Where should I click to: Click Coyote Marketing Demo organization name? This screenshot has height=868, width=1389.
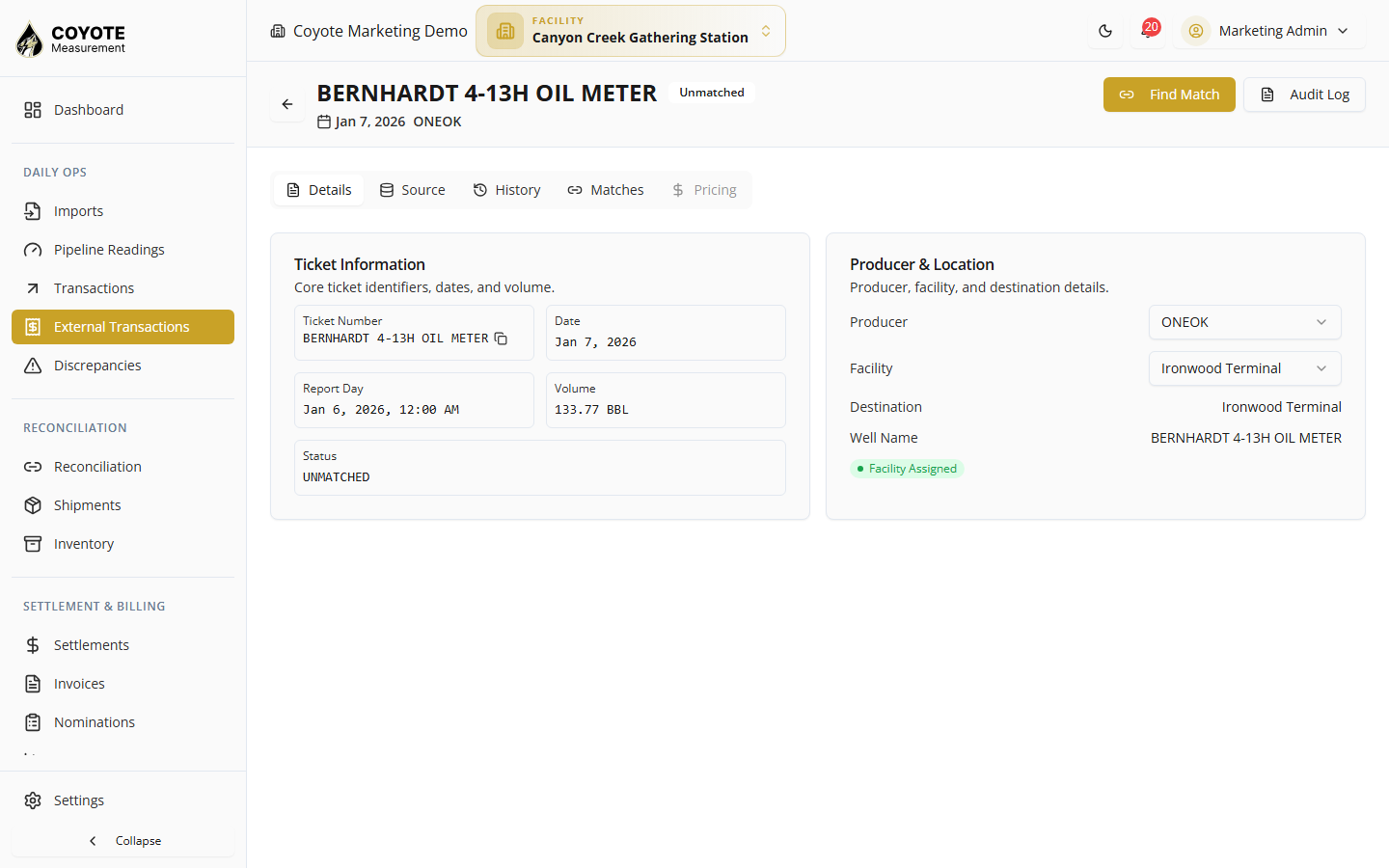tap(380, 31)
